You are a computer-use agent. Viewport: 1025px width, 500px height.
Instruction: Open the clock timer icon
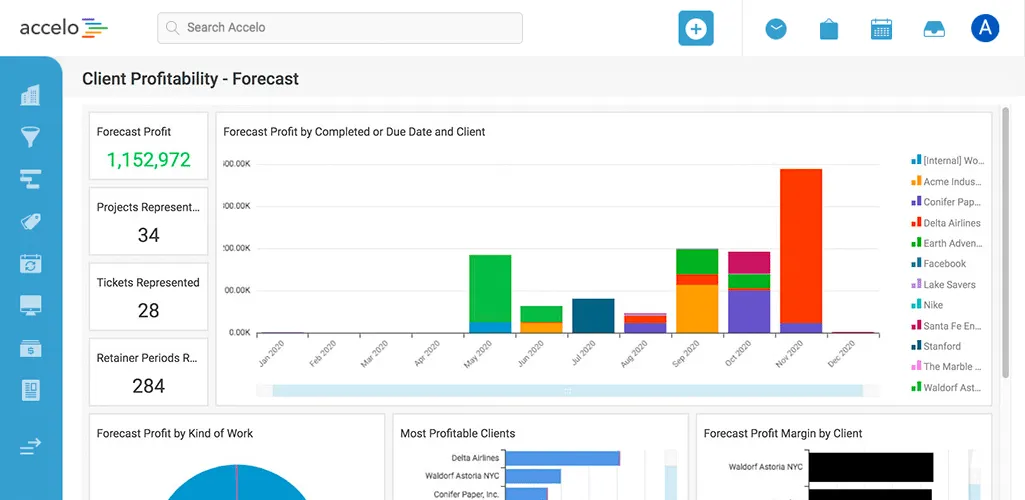pyautogui.click(x=776, y=29)
